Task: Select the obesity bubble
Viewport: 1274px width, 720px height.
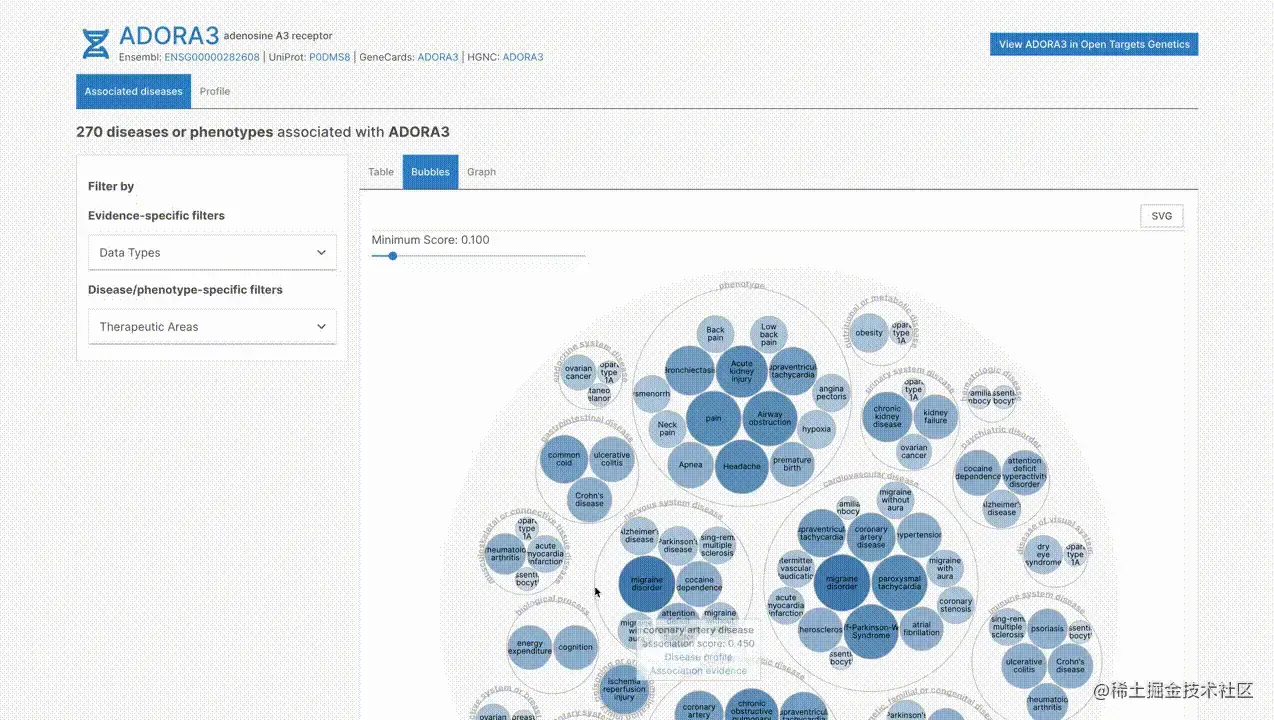Action: (x=869, y=333)
